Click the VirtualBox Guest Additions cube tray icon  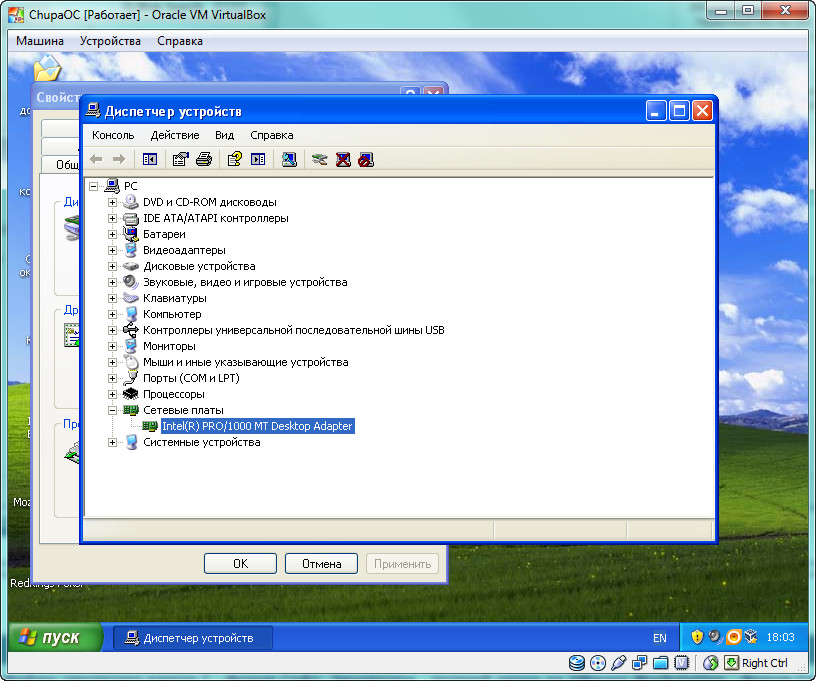pyautogui.click(x=751, y=637)
